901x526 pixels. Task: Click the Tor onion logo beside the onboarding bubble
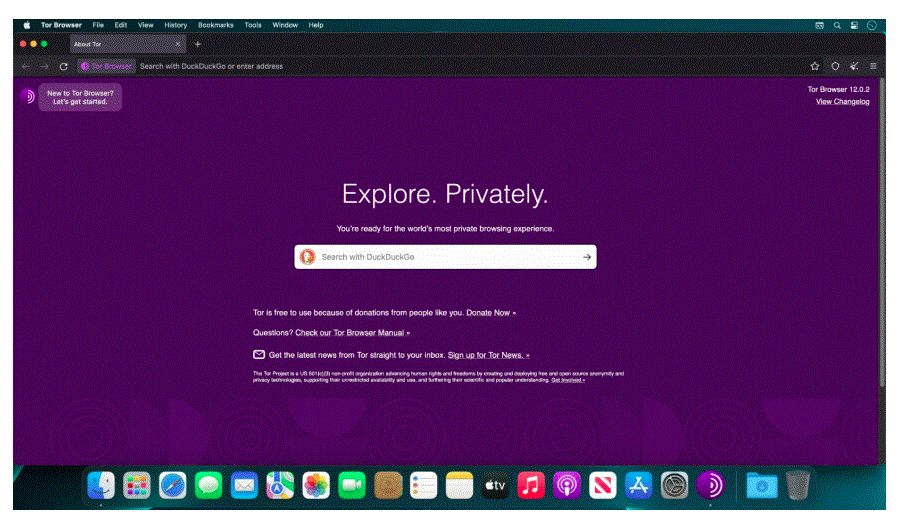point(27,96)
